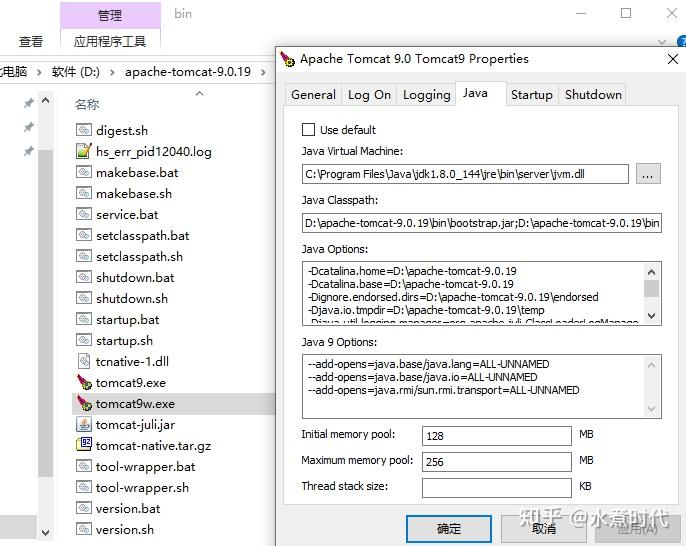
Task: Select the makebase.sh file icon
Action: (84, 193)
